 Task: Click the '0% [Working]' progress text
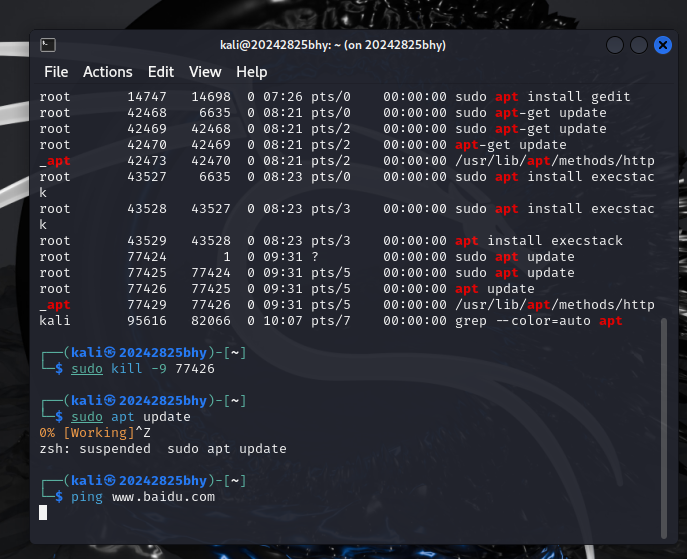(86, 433)
